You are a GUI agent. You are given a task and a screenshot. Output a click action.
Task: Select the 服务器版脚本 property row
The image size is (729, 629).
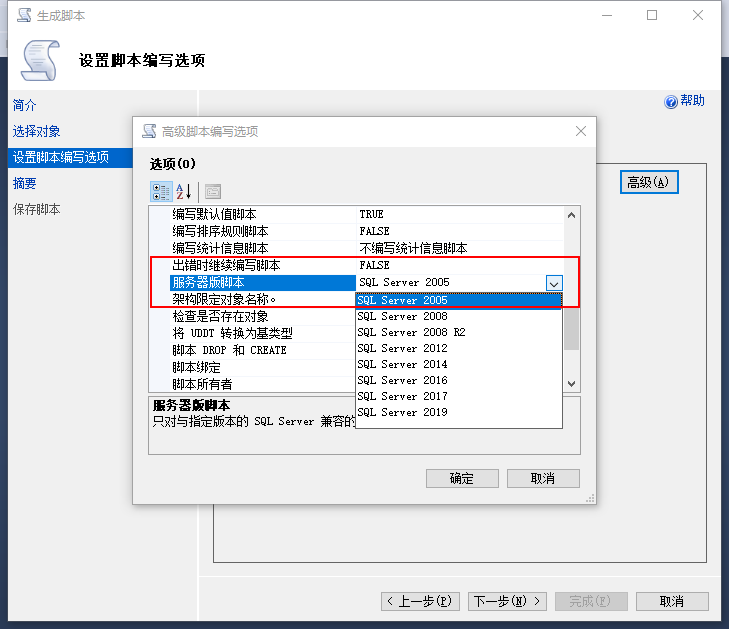click(263, 283)
